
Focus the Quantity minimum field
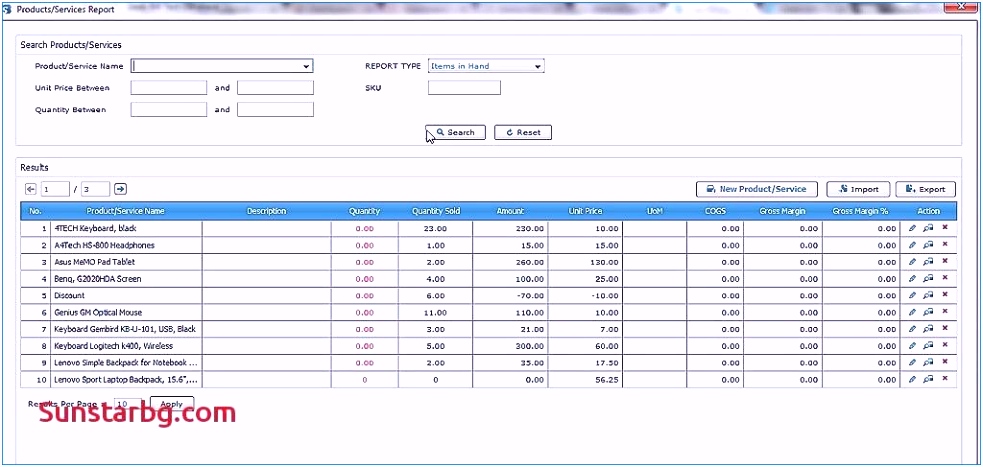169,110
